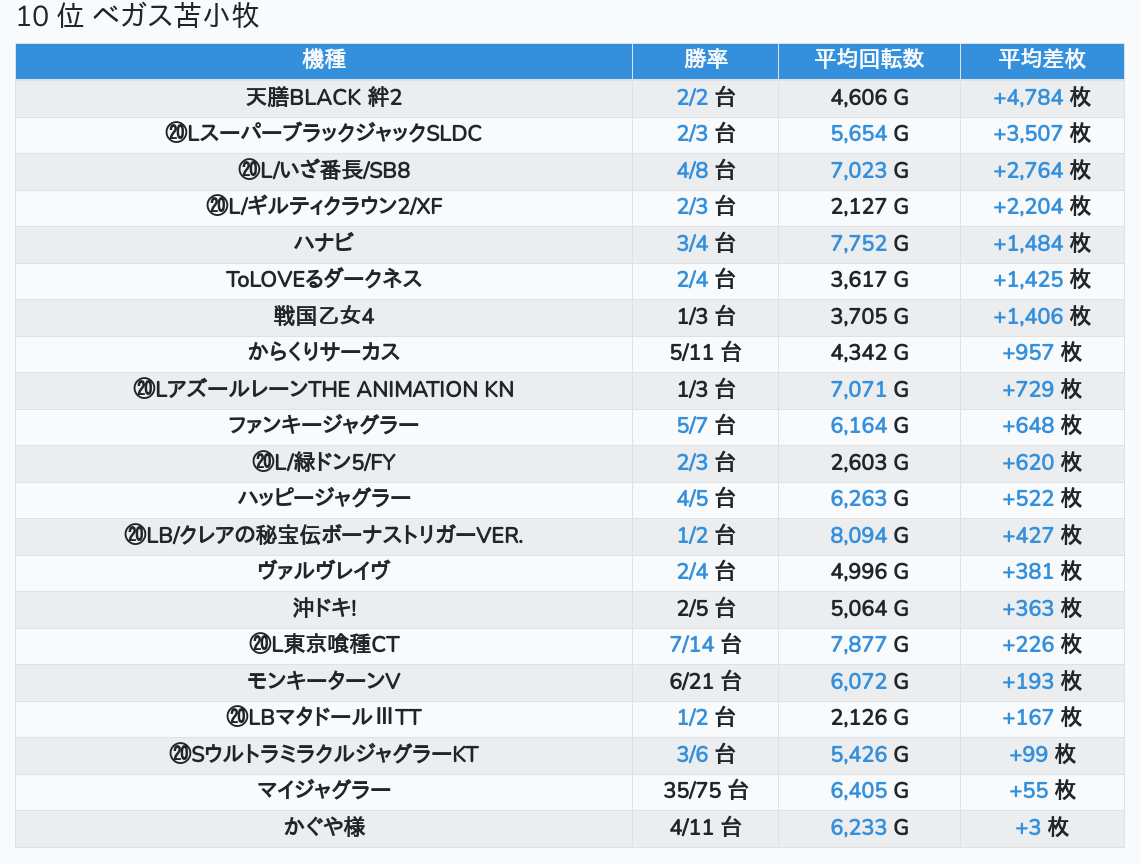Image resolution: width=1140 pixels, height=864 pixels.
Task: Open the モンキーターンV machine entry
Action: click(323, 681)
